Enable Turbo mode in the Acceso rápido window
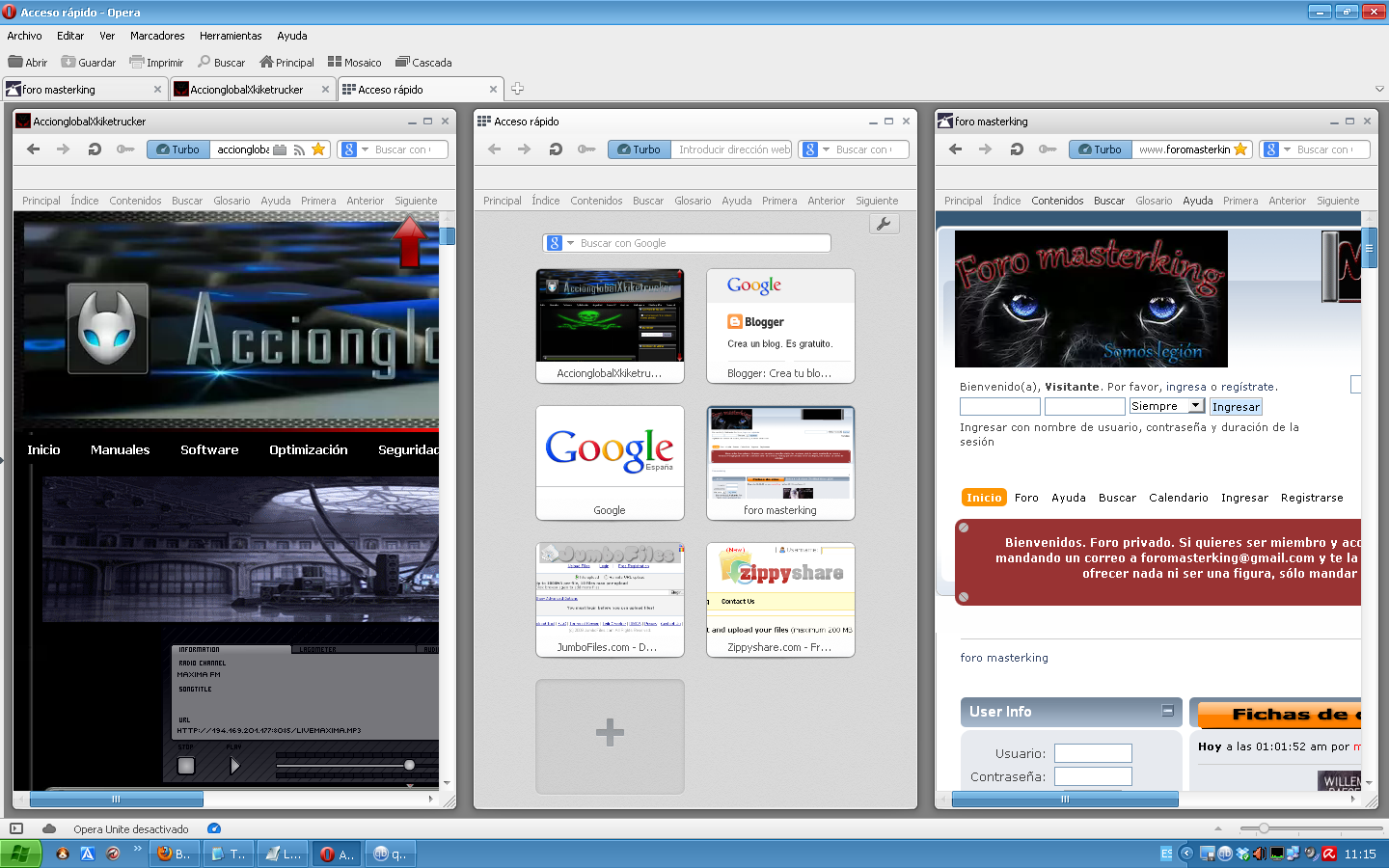 [639, 149]
